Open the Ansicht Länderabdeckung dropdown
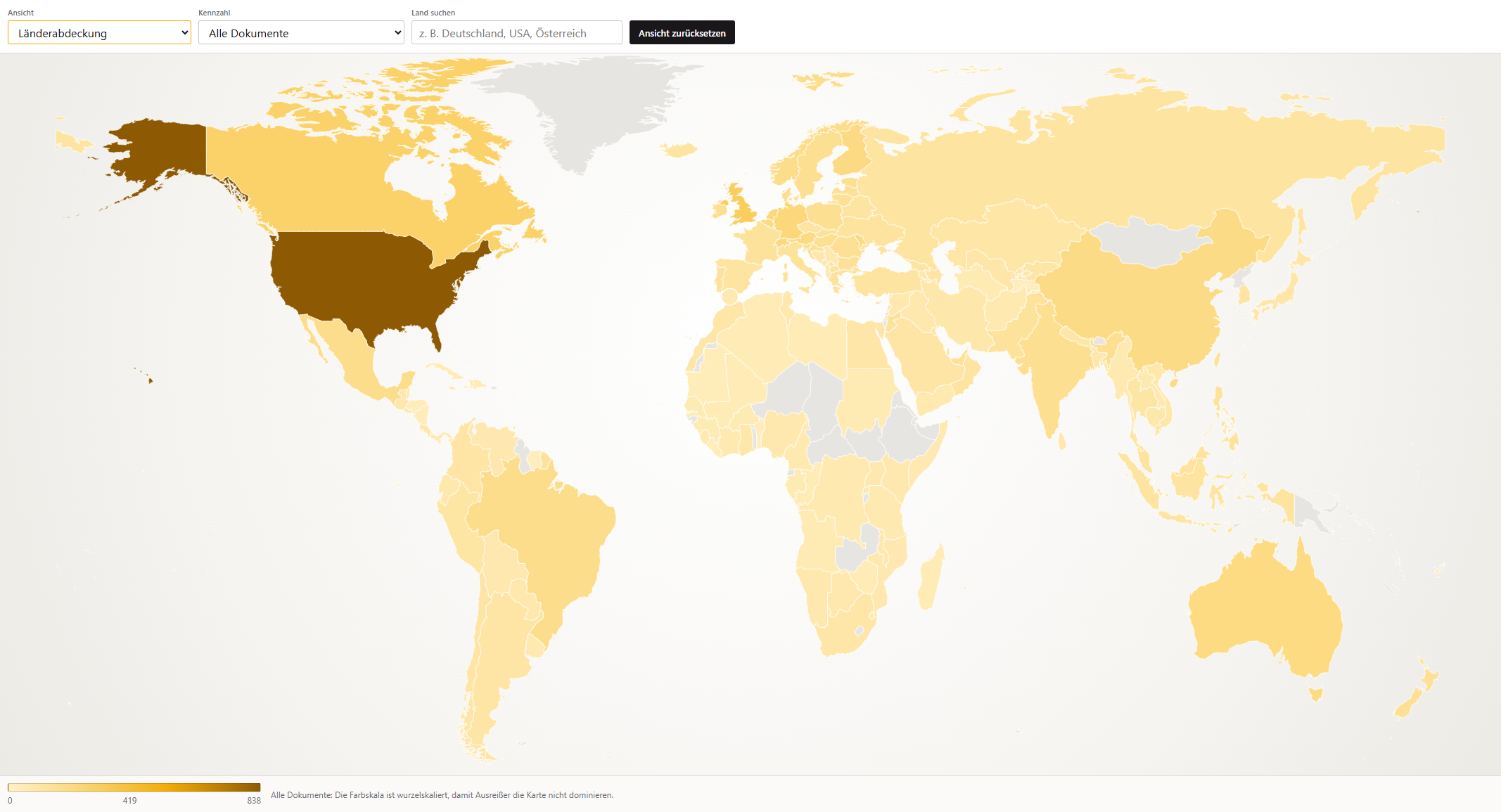This screenshot has height=812, width=1501. pyautogui.click(x=99, y=33)
